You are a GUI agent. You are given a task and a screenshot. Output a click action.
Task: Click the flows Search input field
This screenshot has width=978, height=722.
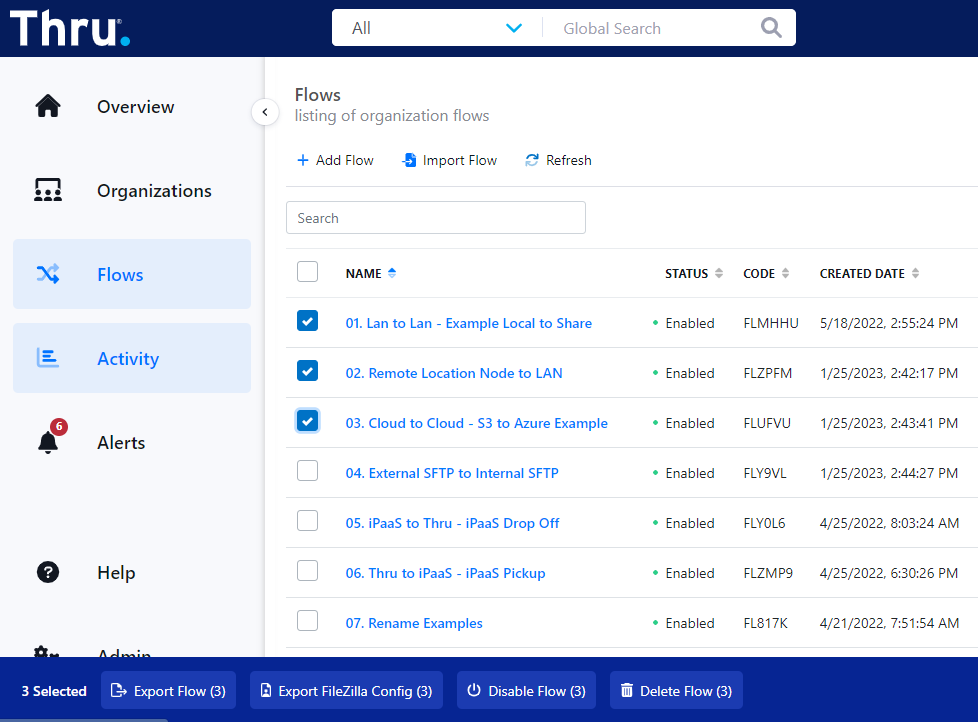(435, 218)
